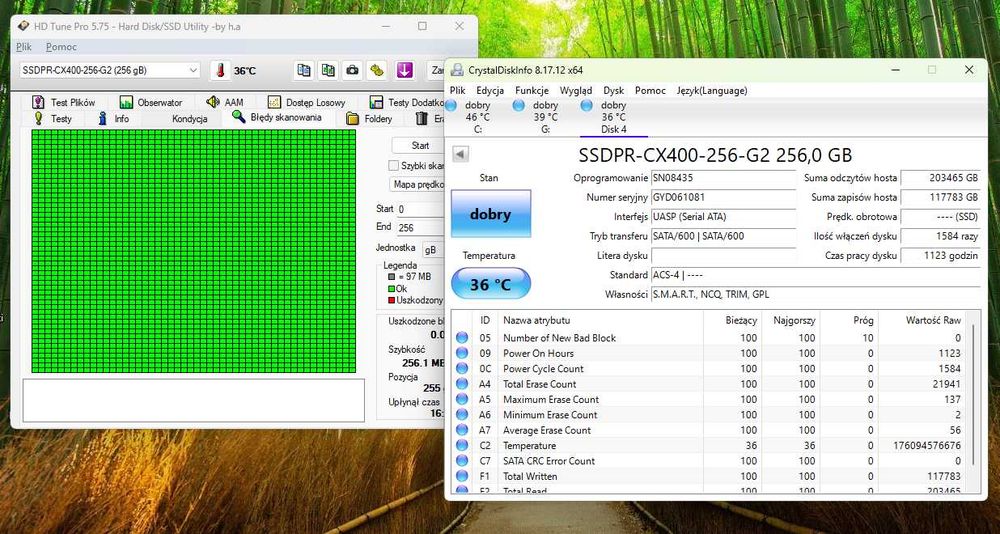Click the Mapa prędkości button

point(418,184)
